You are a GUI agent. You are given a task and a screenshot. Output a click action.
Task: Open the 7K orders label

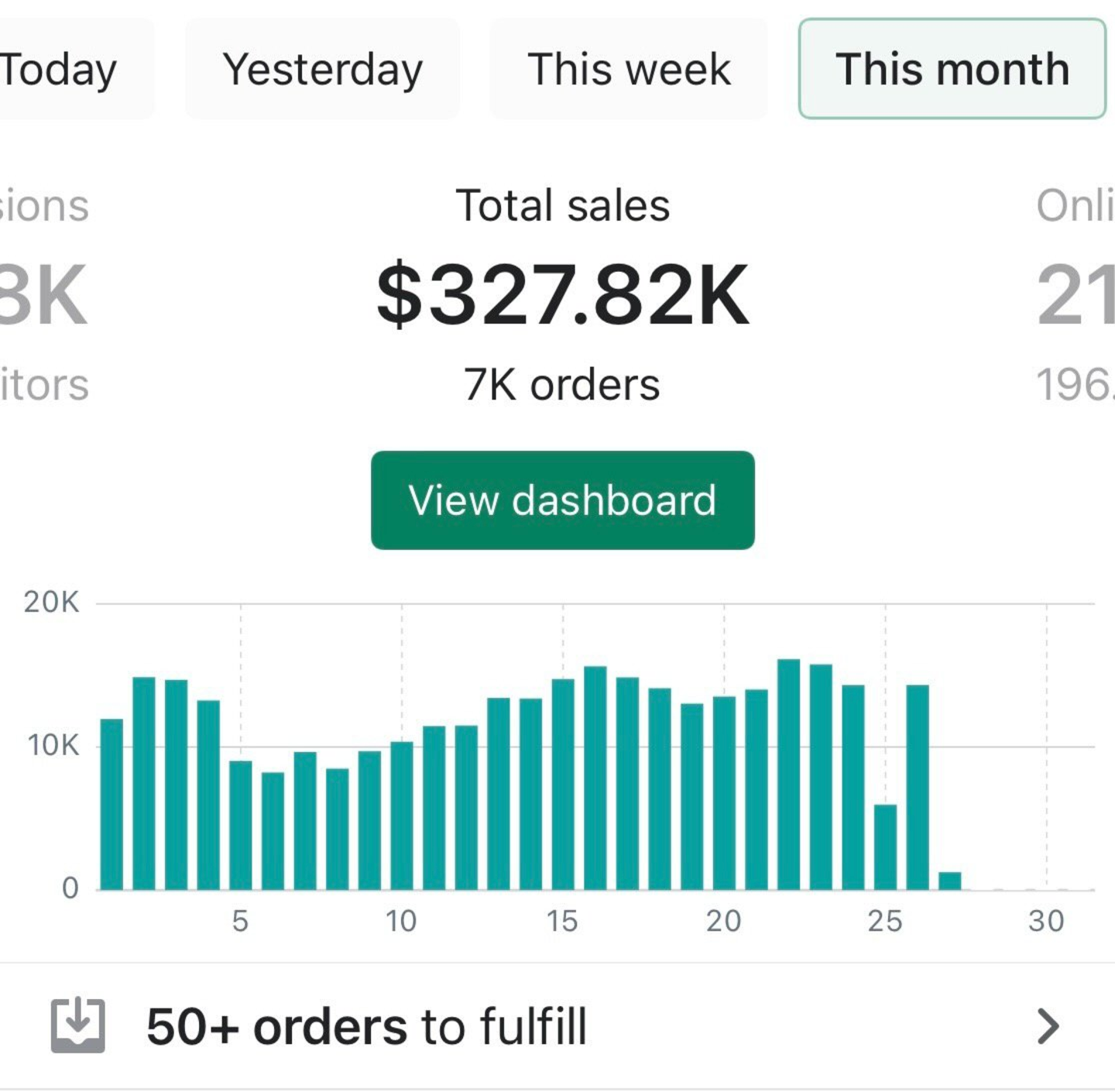click(x=562, y=385)
